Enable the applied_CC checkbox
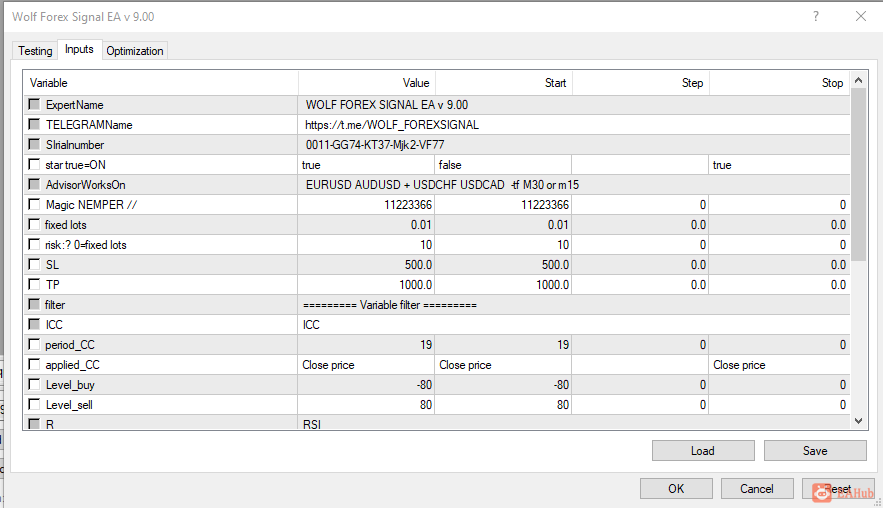Viewport: 883px width, 508px height. (x=34, y=364)
